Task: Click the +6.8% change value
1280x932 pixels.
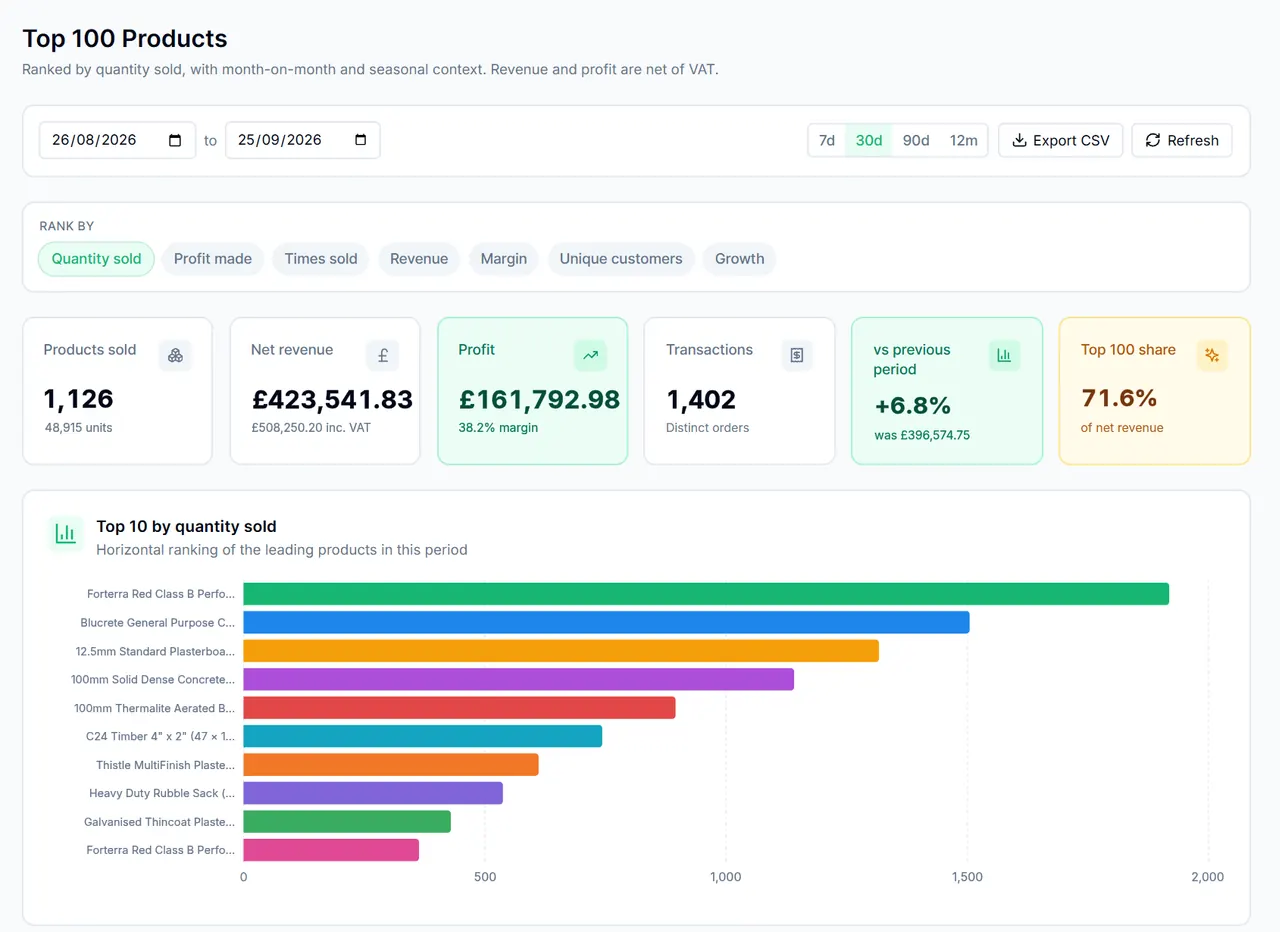Action: point(912,406)
